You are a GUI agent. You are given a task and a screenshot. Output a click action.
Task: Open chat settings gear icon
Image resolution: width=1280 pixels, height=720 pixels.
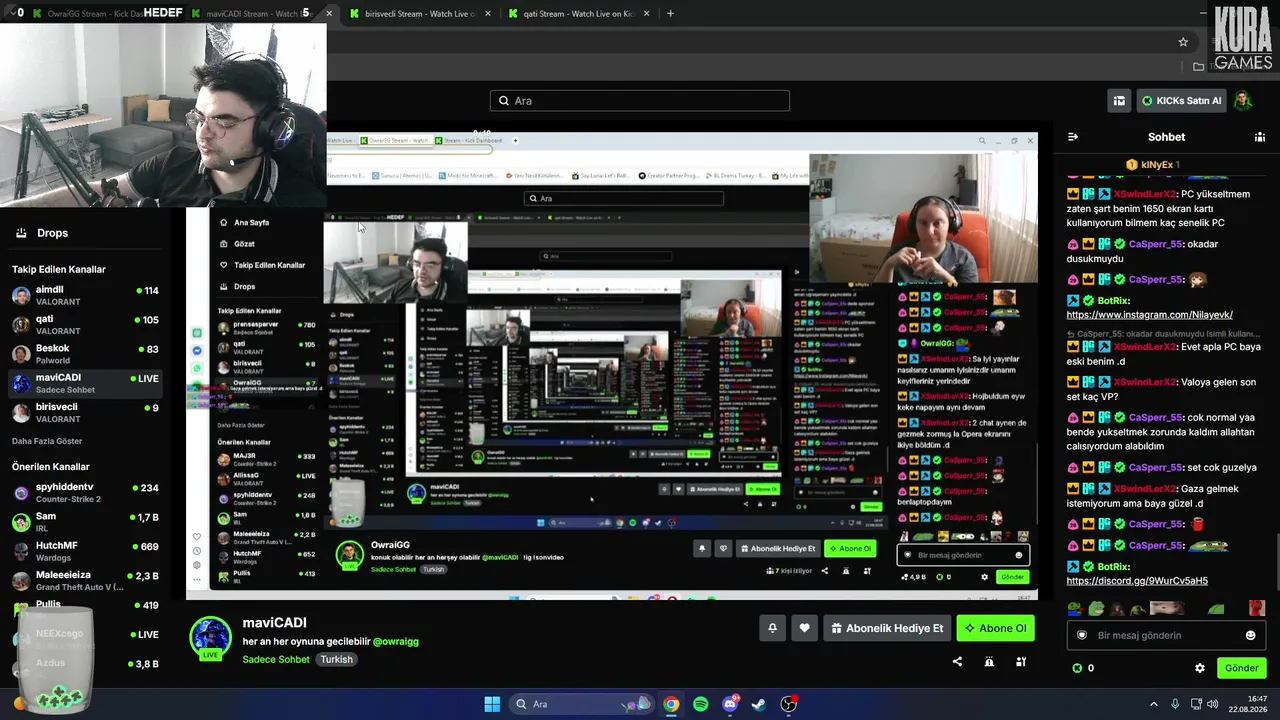click(1200, 668)
